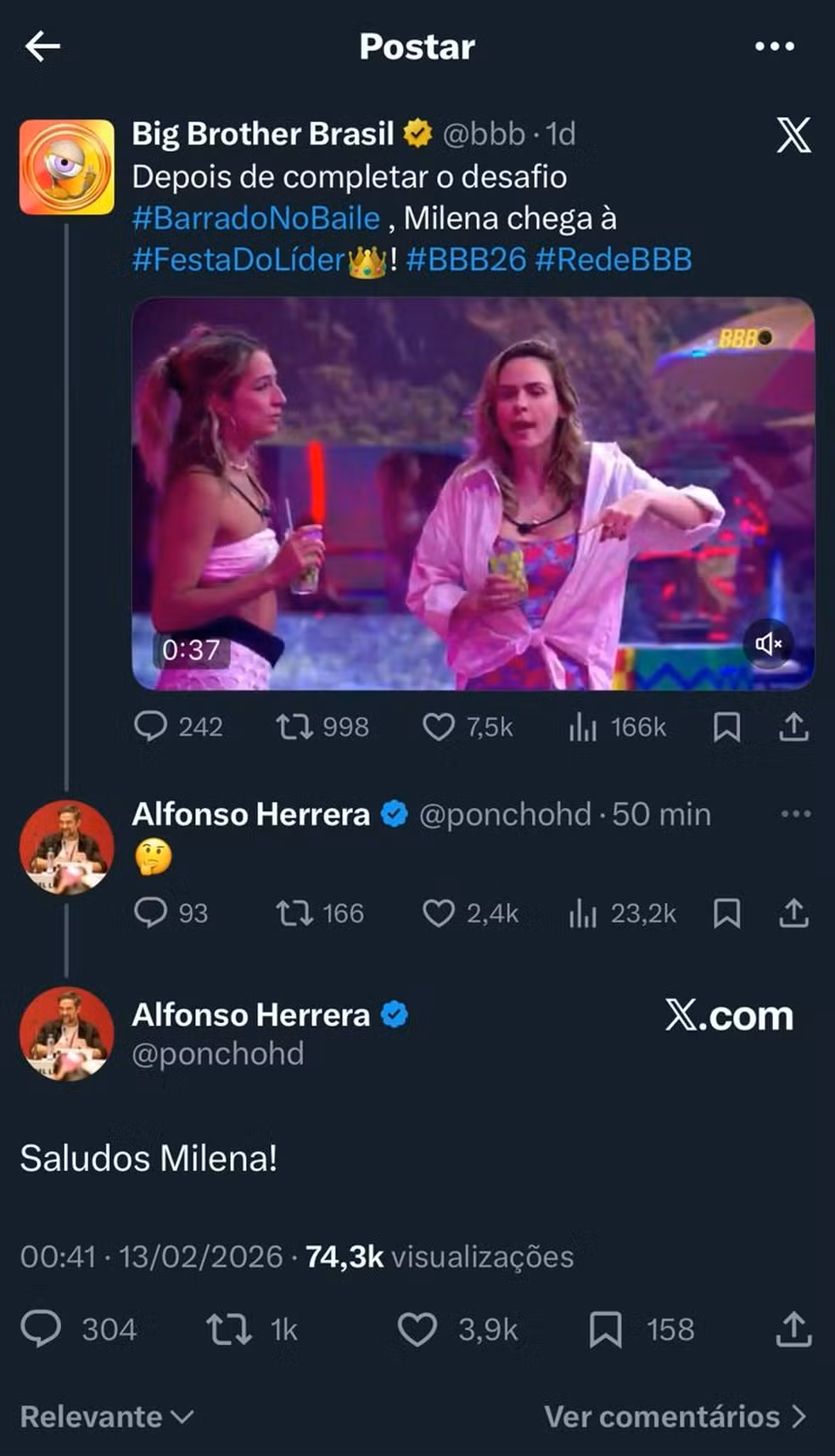The height and width of the screenshot is (1456, 835).
Task: Bookmark the Big Brother Brasil post
Action: (726, 727)
